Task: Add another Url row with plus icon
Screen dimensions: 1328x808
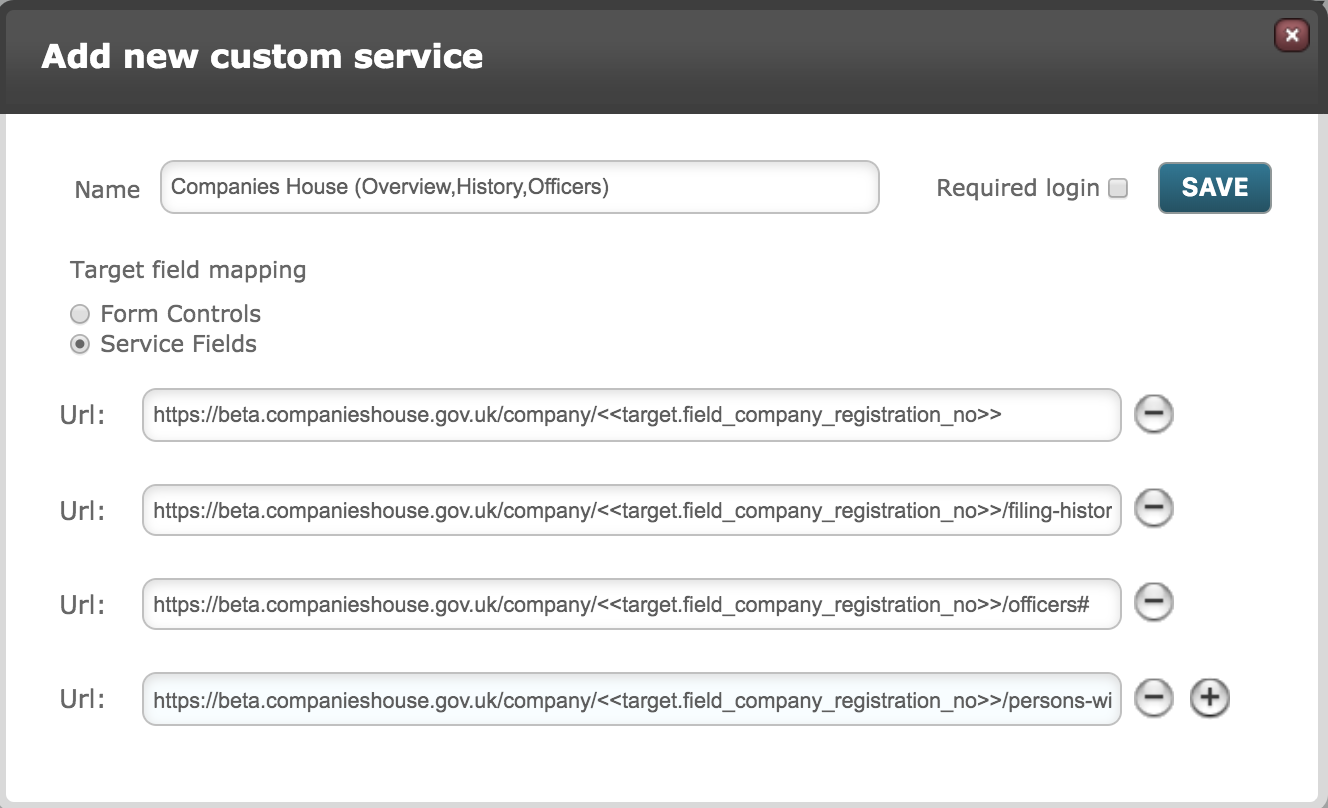Action: [1209, 698]
